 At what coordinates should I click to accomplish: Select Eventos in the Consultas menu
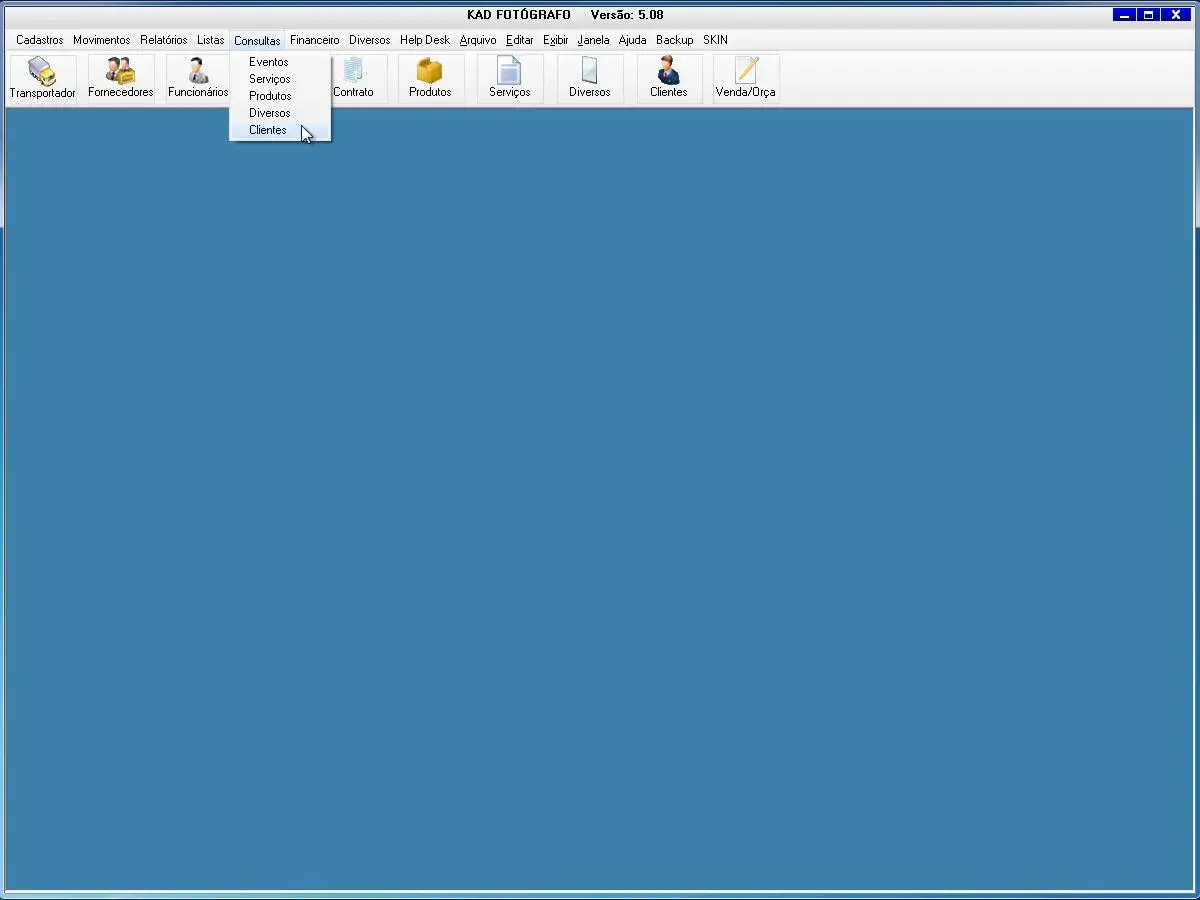click(269, 62)
